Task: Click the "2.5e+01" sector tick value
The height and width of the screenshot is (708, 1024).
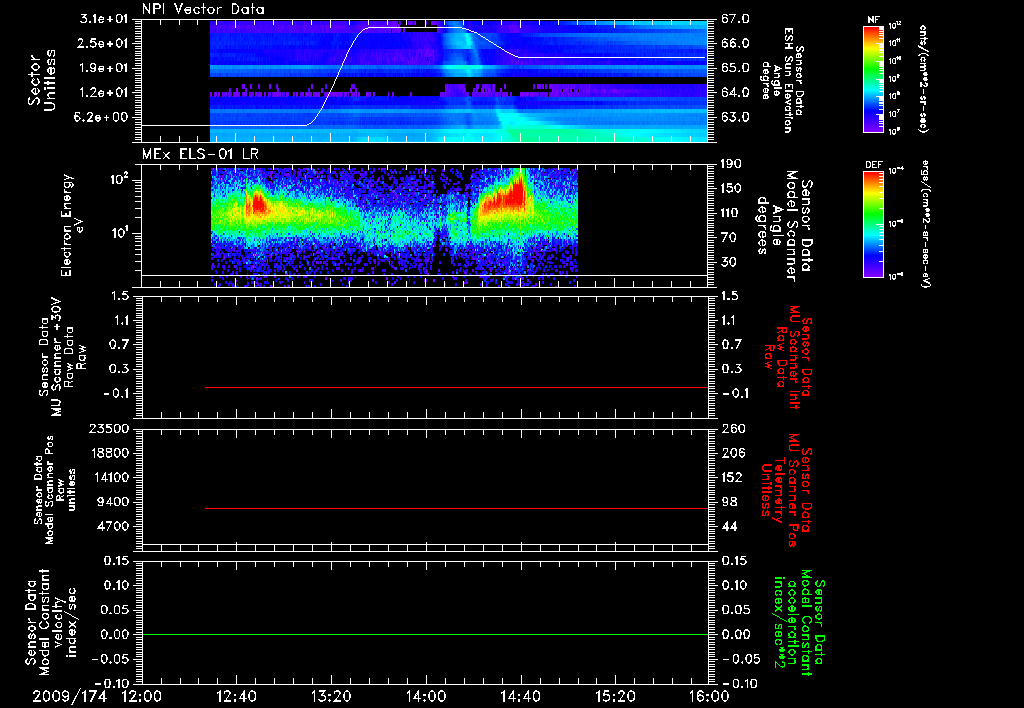Action: tap(103, 43)
